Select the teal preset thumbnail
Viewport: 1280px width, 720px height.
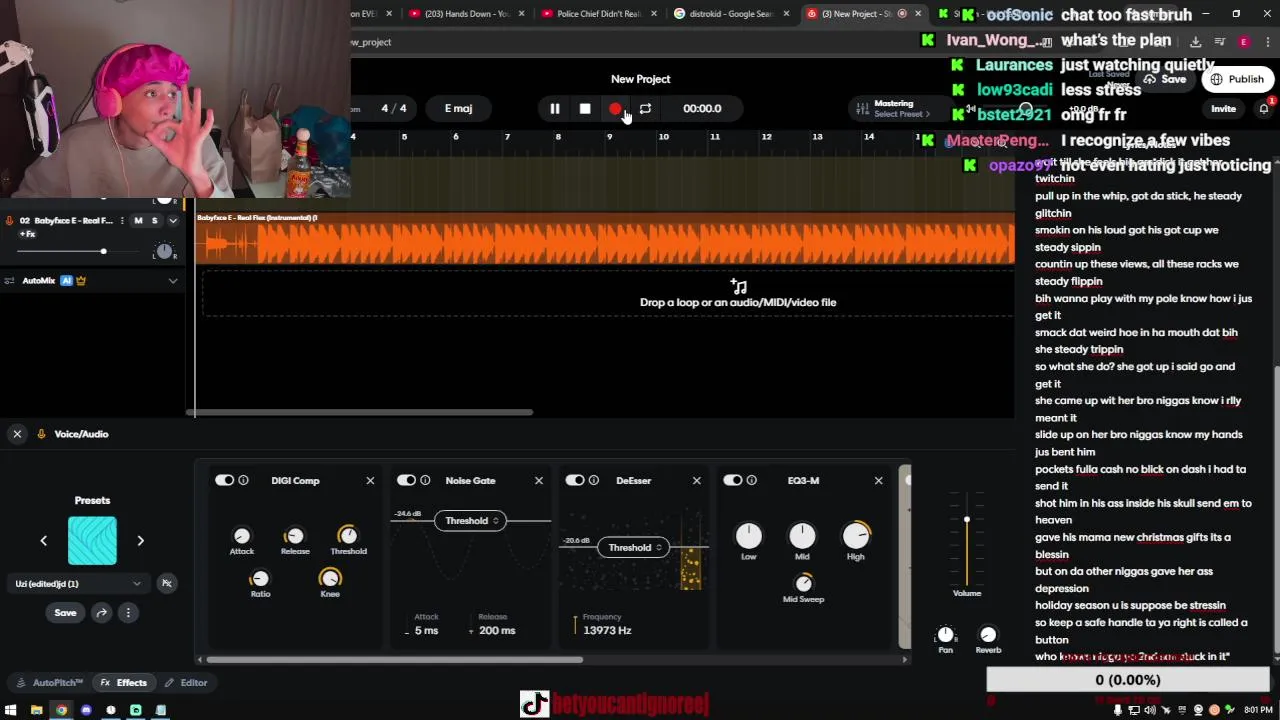pos(92,540)
